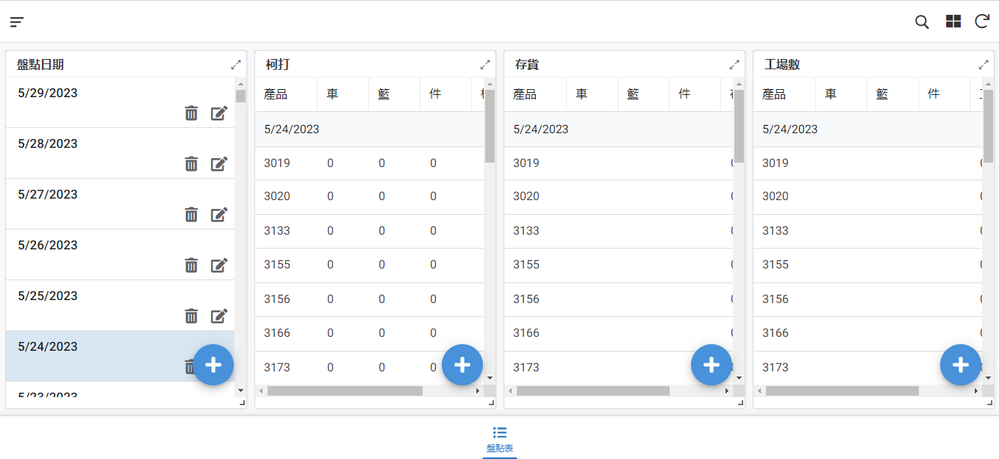Select the 5/26/2023 date row
This screenshot has height=459, width=999.
120,254
